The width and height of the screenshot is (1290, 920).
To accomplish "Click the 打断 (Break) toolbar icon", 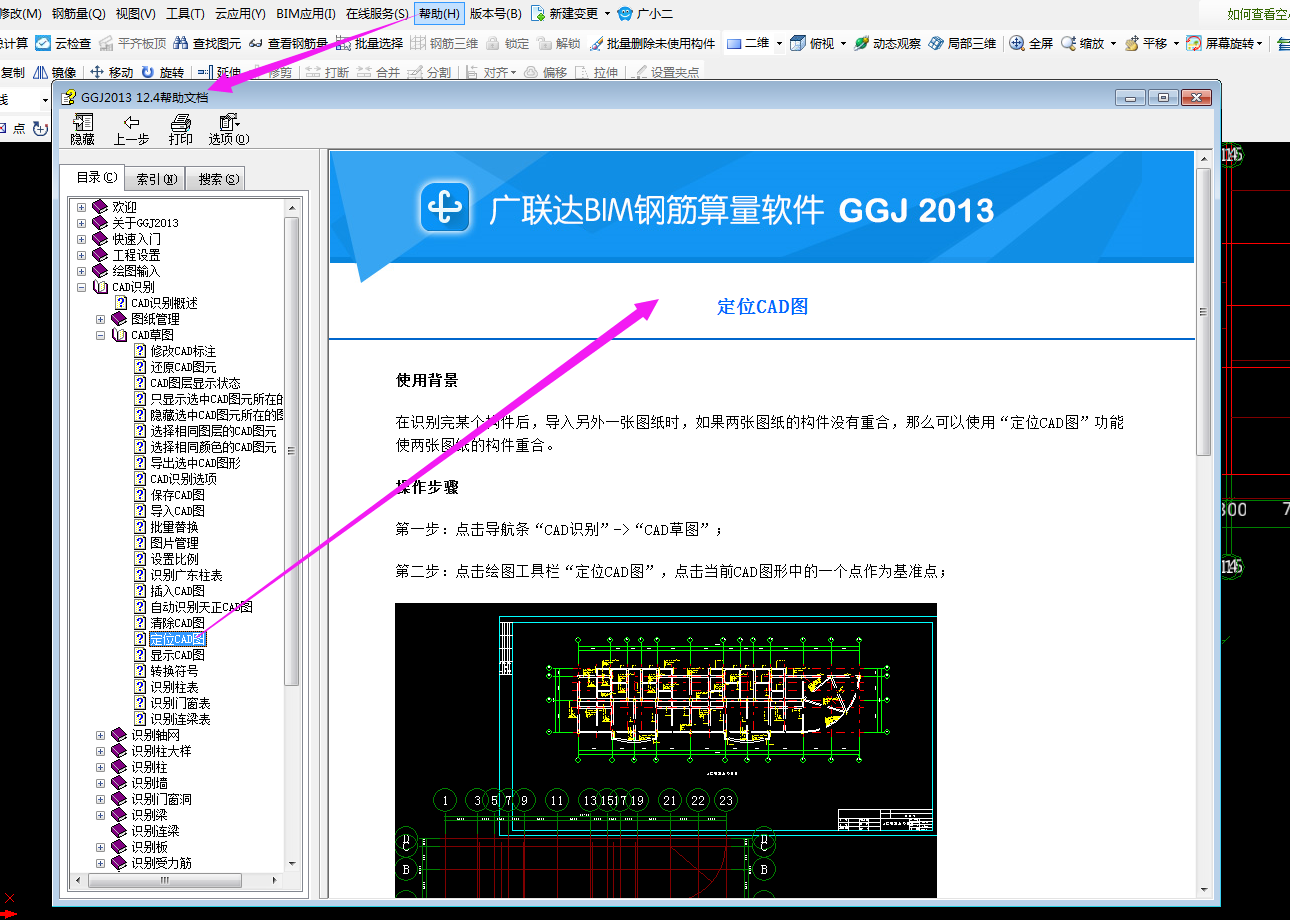I will pyautogui.click(x=314, y=72).
